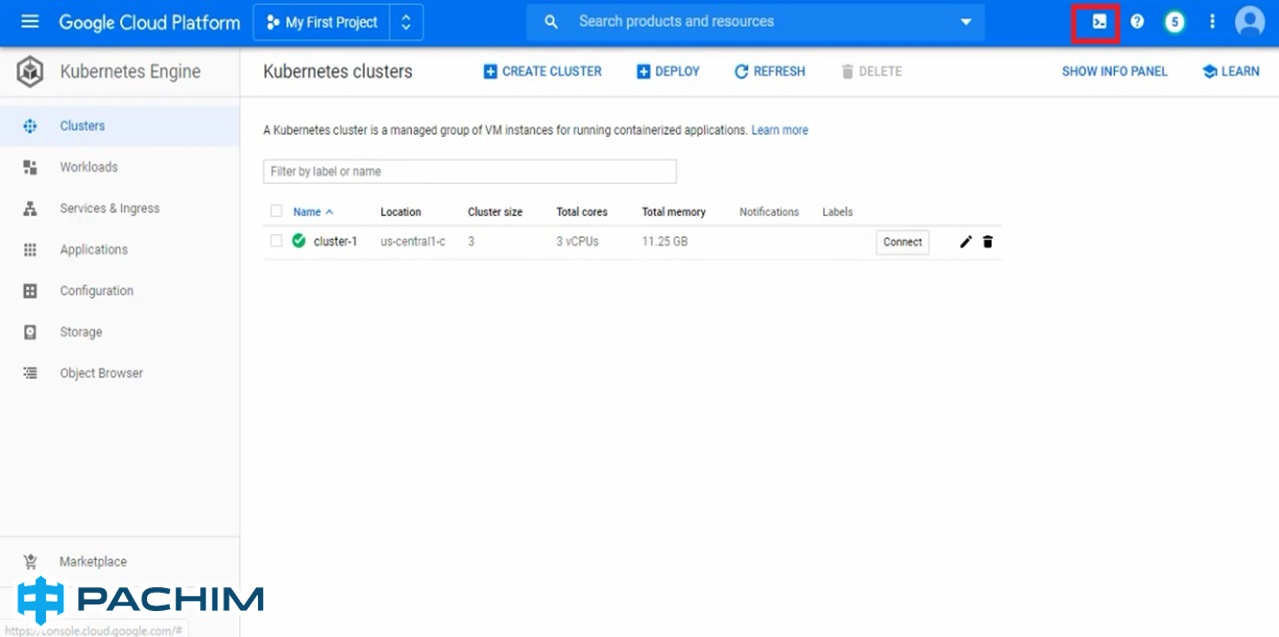Click the Total cores column header
Screen dimensions: 1279x637
pyautogui.click(x=582, y=212)
